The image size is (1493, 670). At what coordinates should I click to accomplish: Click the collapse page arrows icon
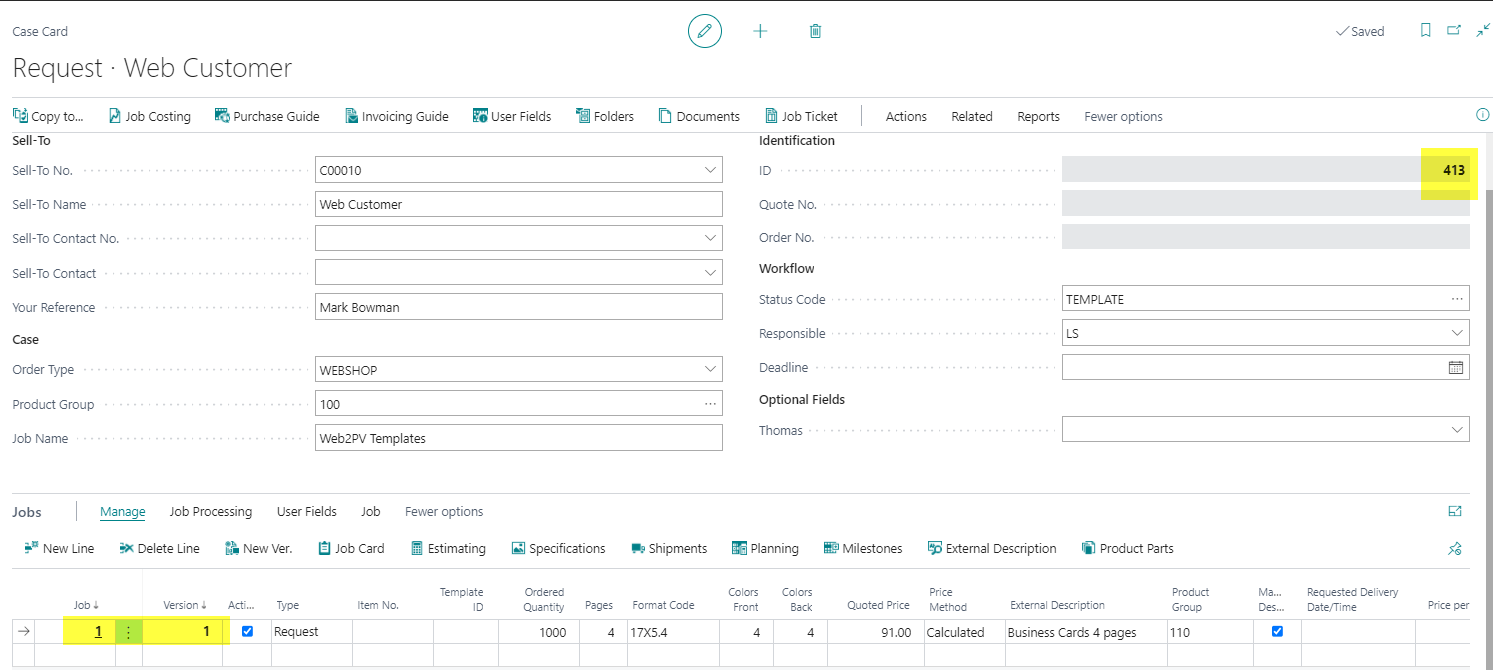click(1482, 31)
